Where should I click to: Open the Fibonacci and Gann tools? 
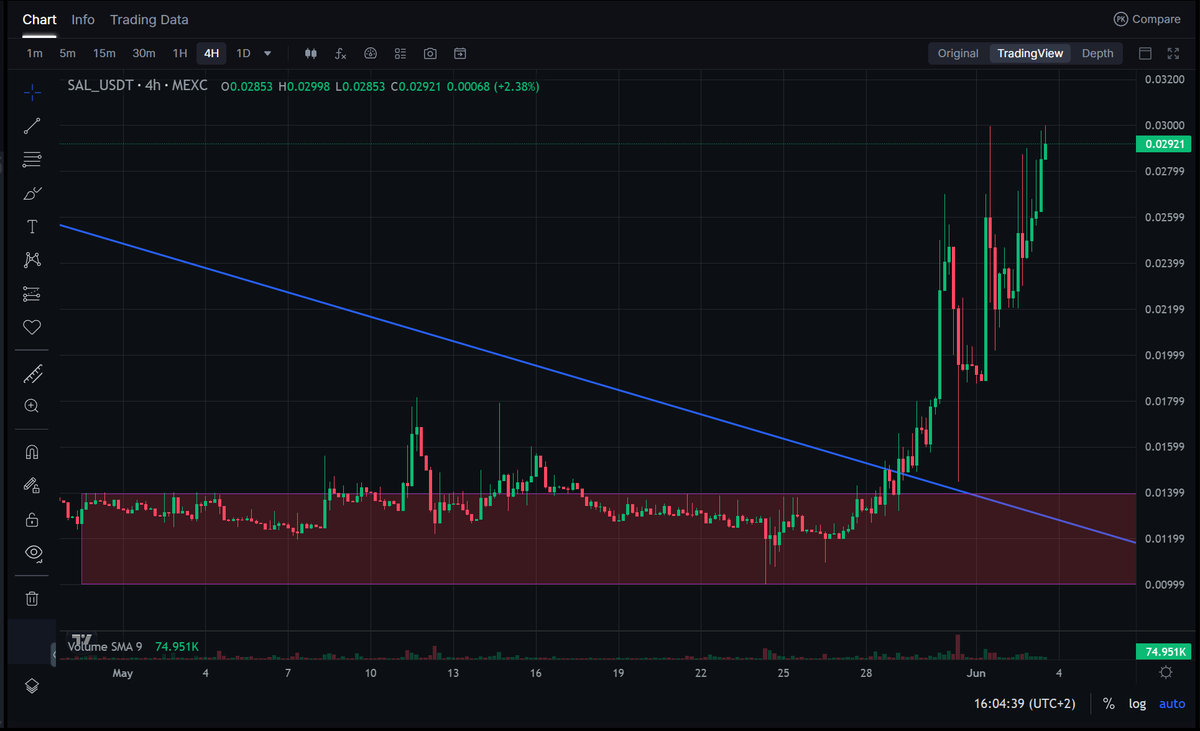32,159
